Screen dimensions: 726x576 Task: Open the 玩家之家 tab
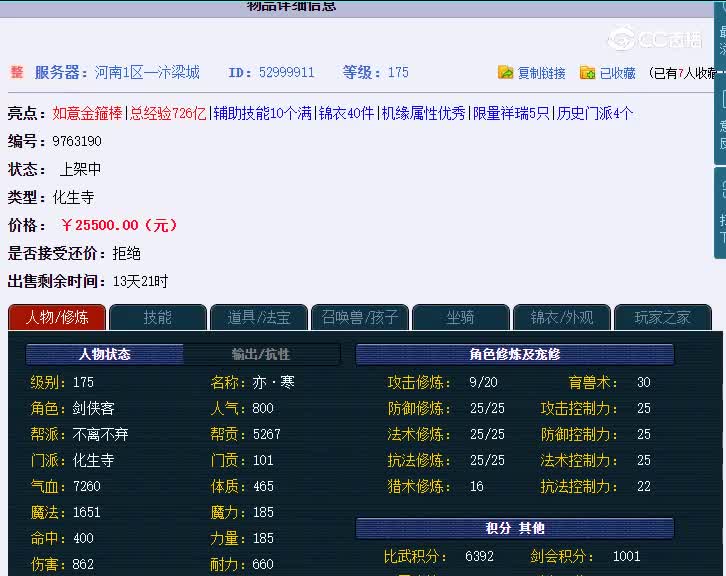[x=663, y=317]
